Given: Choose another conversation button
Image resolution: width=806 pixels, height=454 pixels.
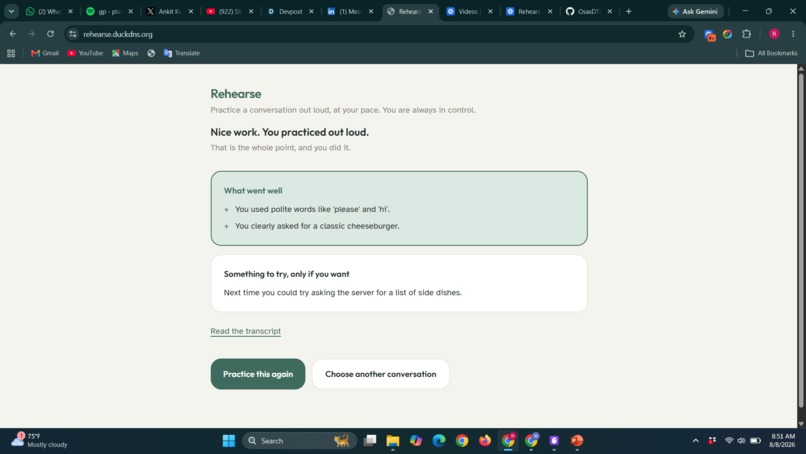Looking at the screenshot, I should tap(380, 374).
